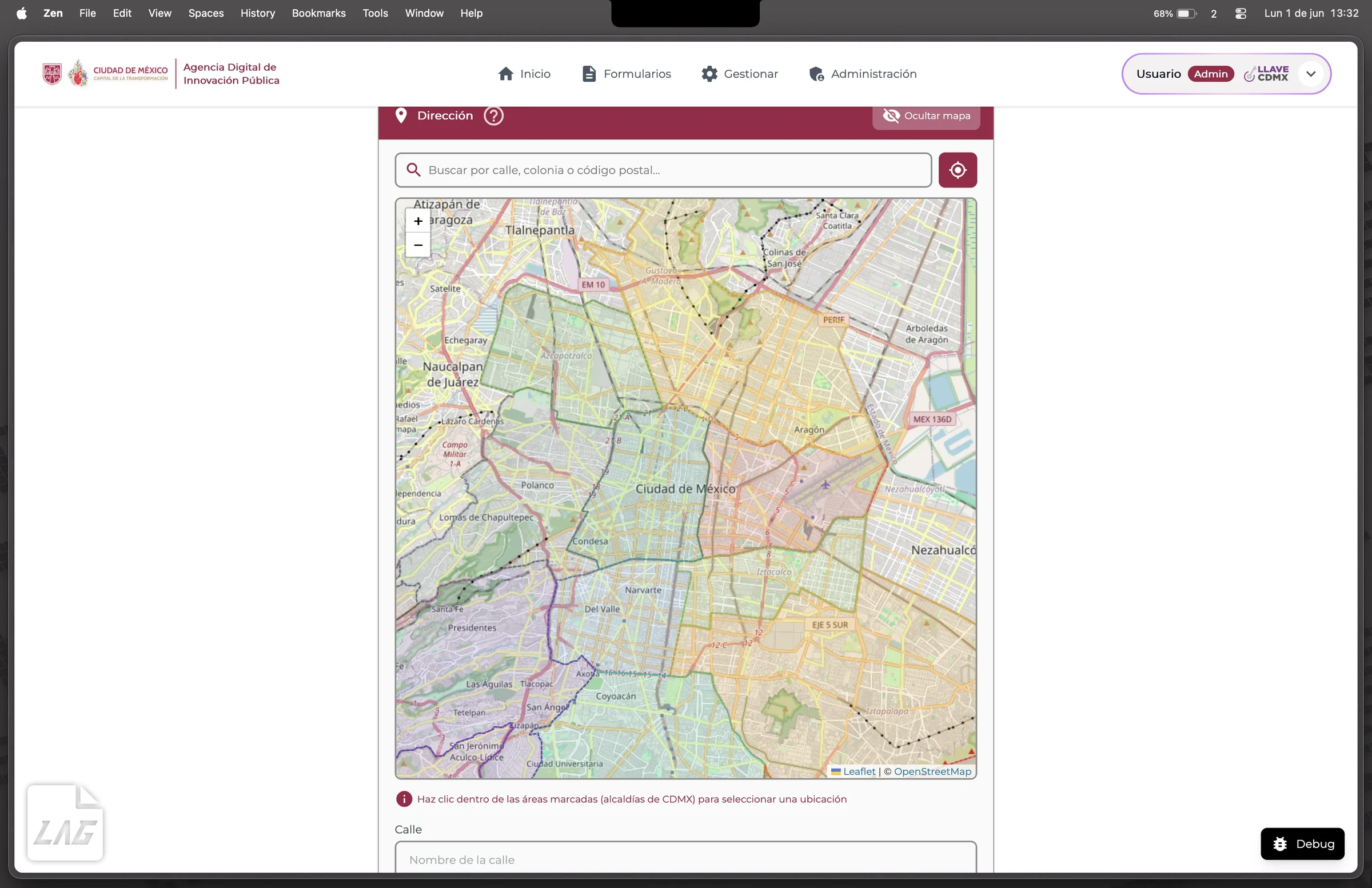Image resolution: width=1372 pixels, height=888 pixels.
Task: Click the MEX 136D highway marker
Action: click(932, 419)
